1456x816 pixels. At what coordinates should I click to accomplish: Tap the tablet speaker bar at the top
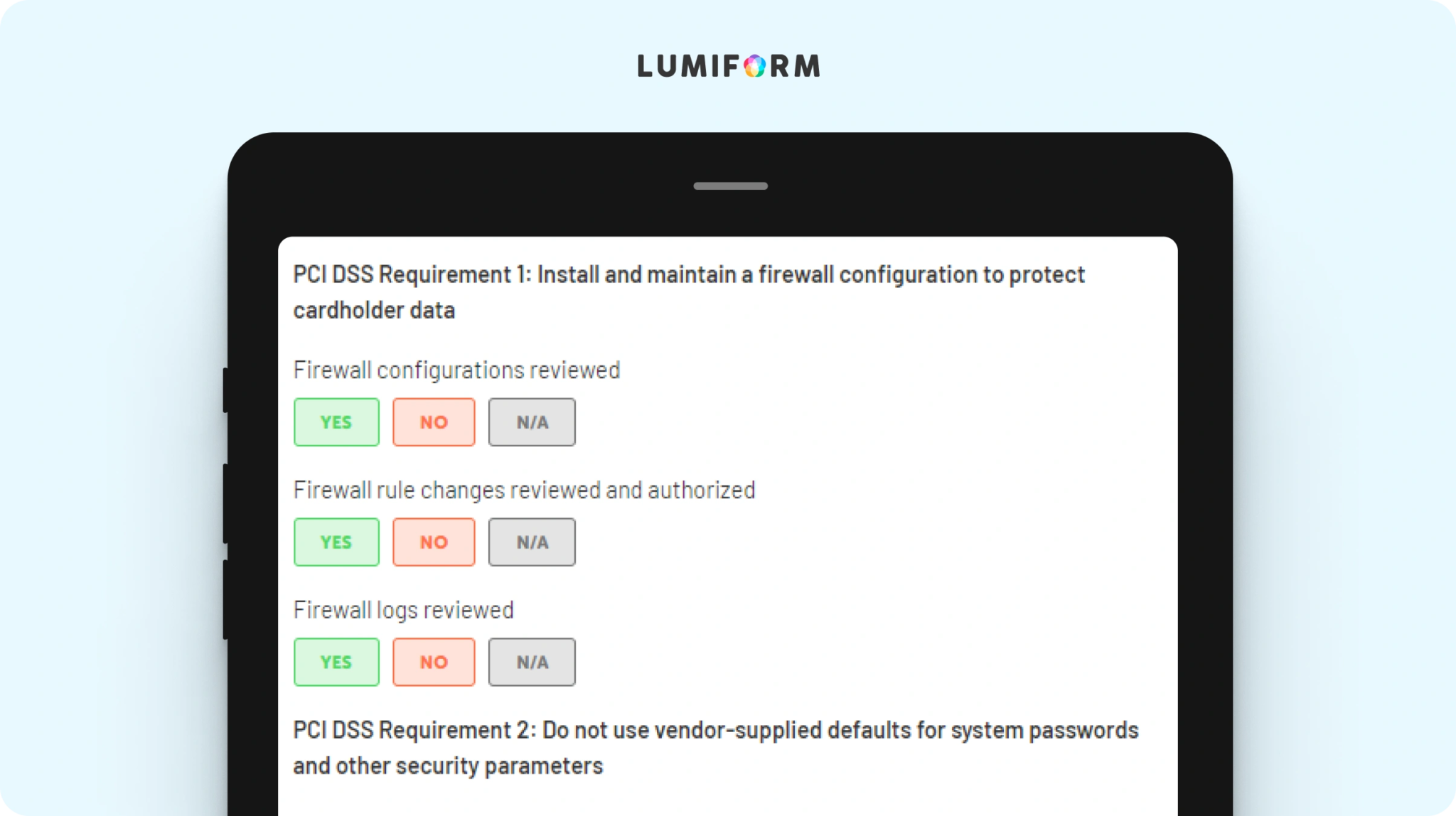(730, 186)
